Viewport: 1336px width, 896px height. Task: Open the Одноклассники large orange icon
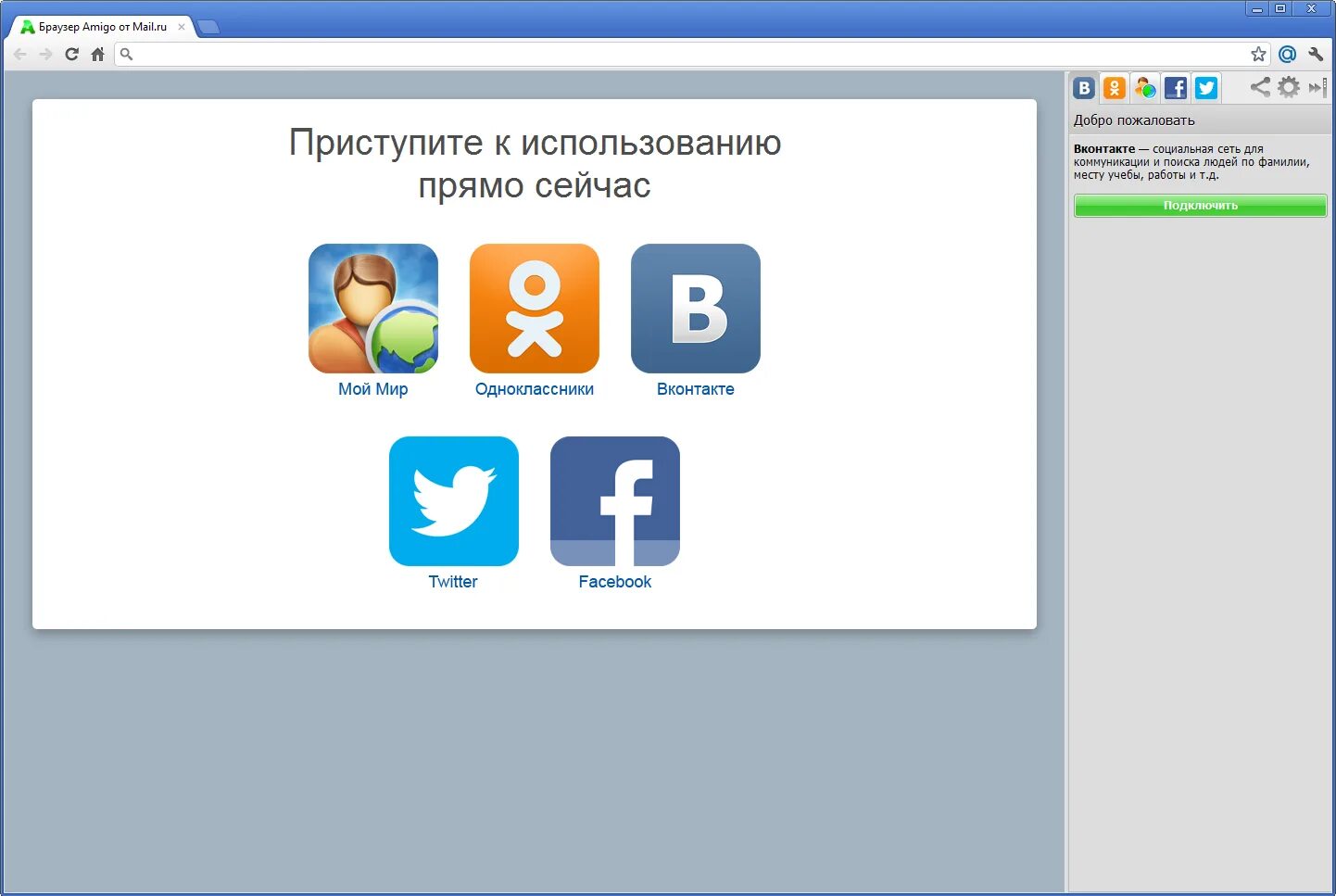[x=535, y=309]
